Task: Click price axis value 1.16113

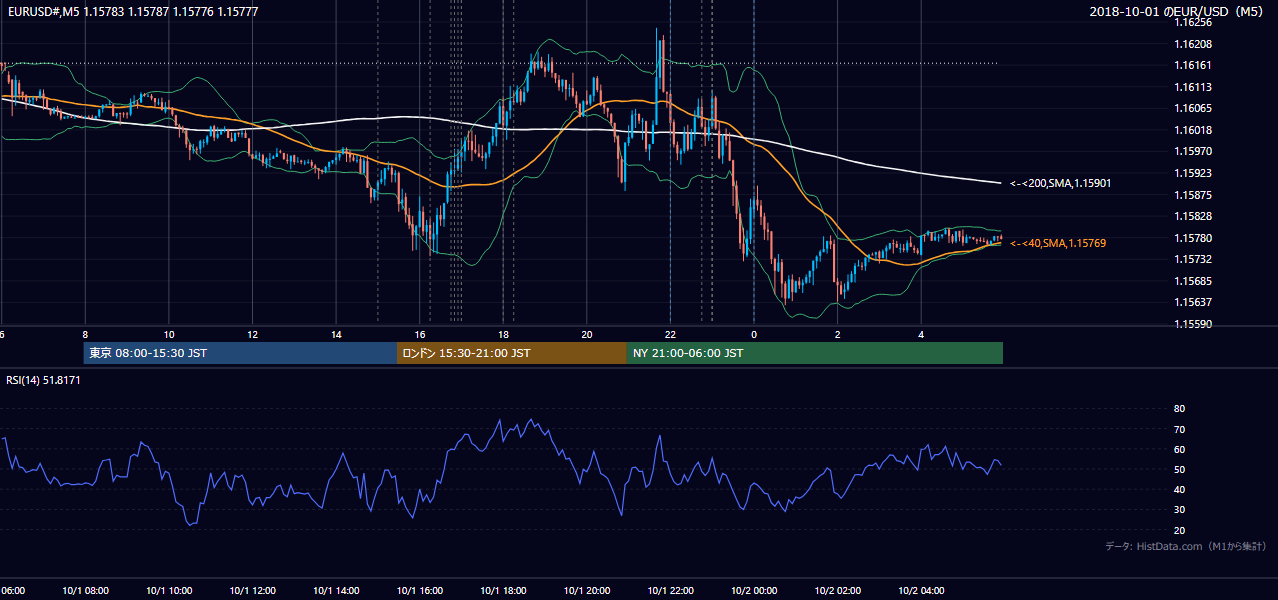Action: pos(1193,87)
